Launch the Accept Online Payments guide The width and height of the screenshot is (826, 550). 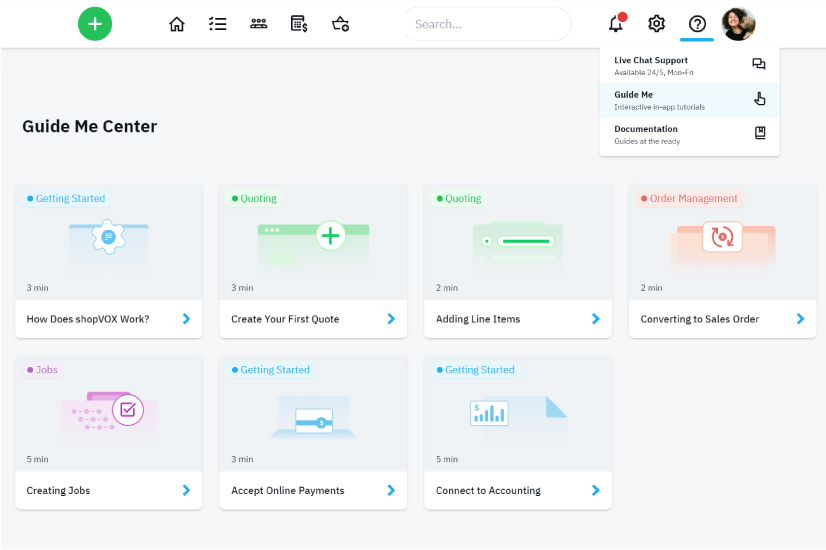coord(313,490)
